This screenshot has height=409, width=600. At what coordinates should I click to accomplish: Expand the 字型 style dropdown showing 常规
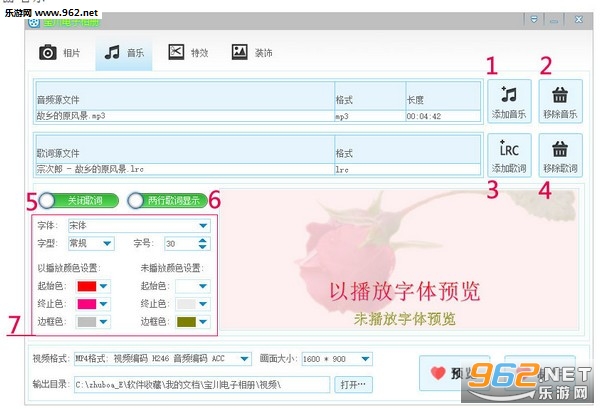tap(91, 243)
